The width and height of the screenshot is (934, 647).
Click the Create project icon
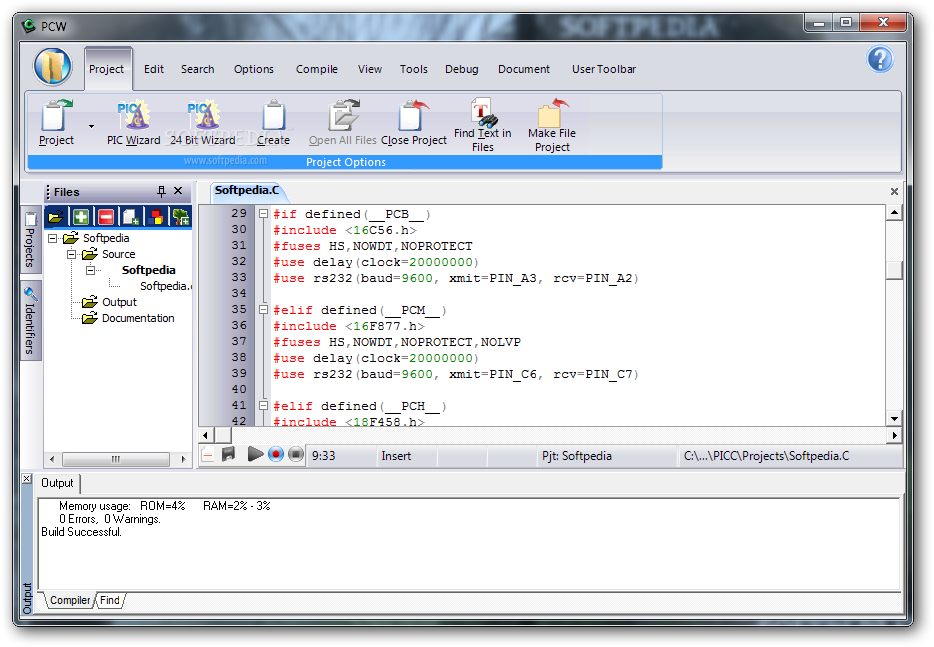(x=273, y=123)
